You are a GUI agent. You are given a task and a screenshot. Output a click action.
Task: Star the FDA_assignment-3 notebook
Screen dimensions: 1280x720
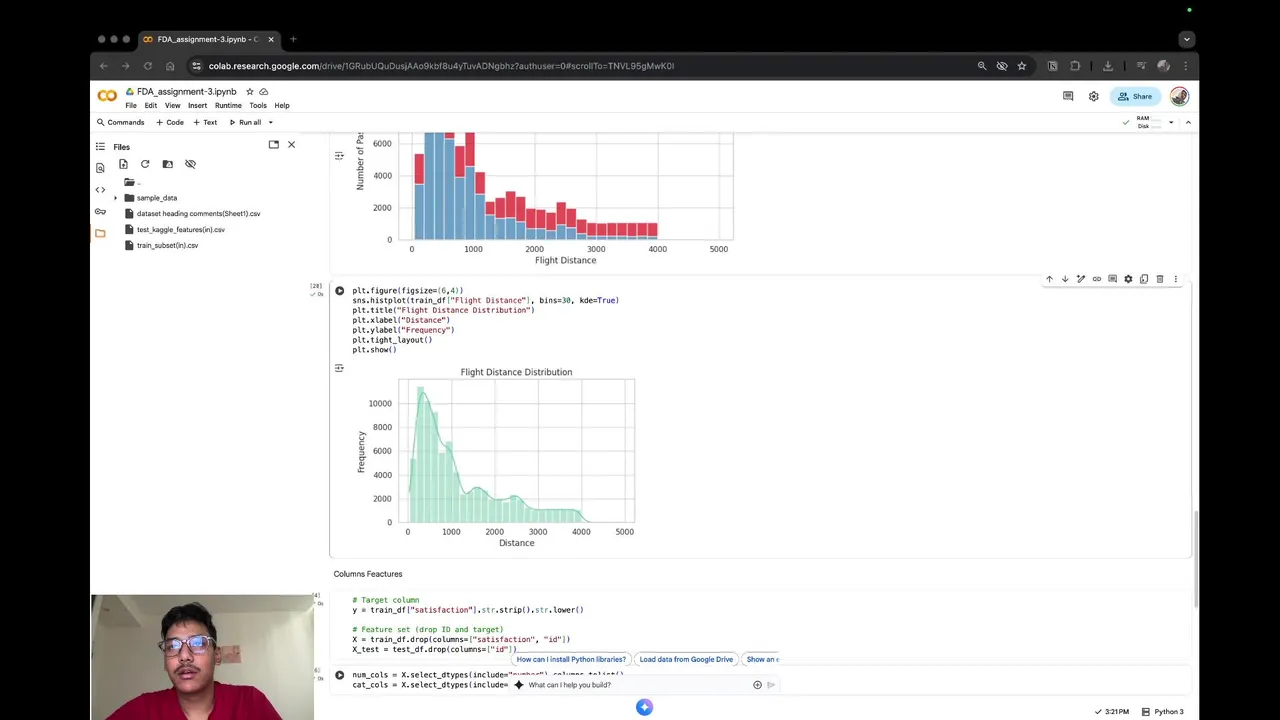250,92
